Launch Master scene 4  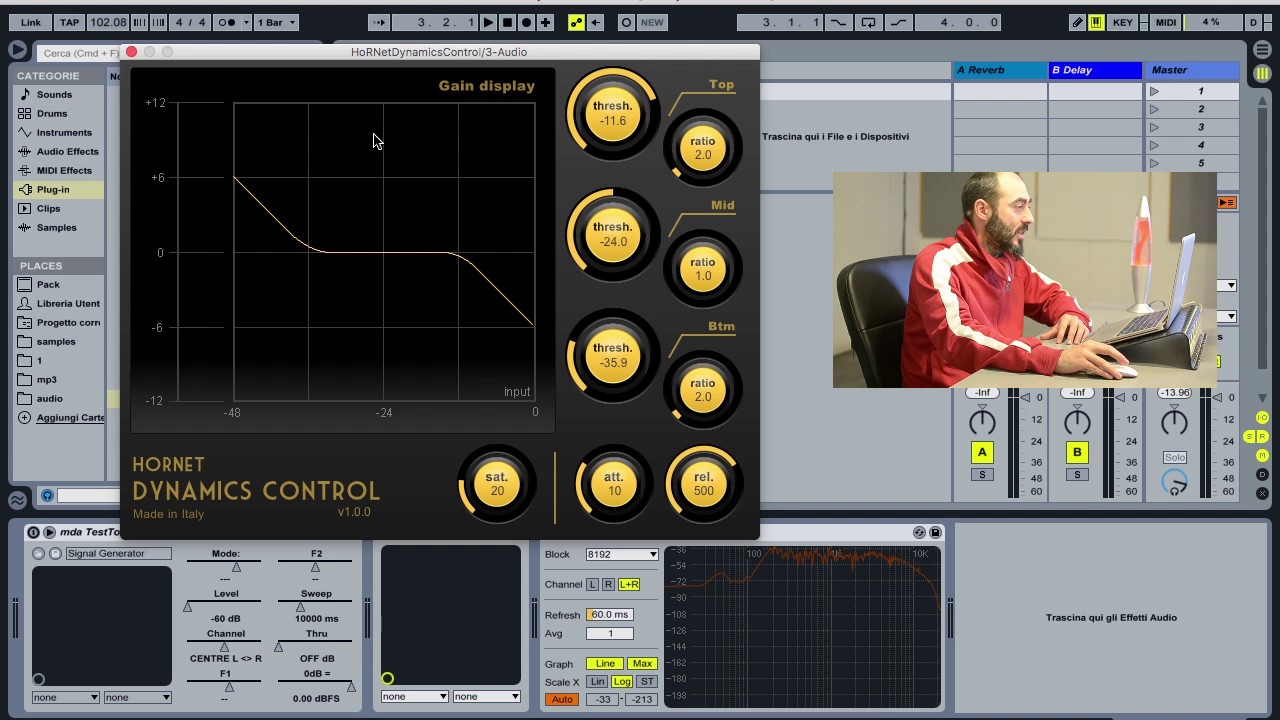click(x=1154, y=145)
